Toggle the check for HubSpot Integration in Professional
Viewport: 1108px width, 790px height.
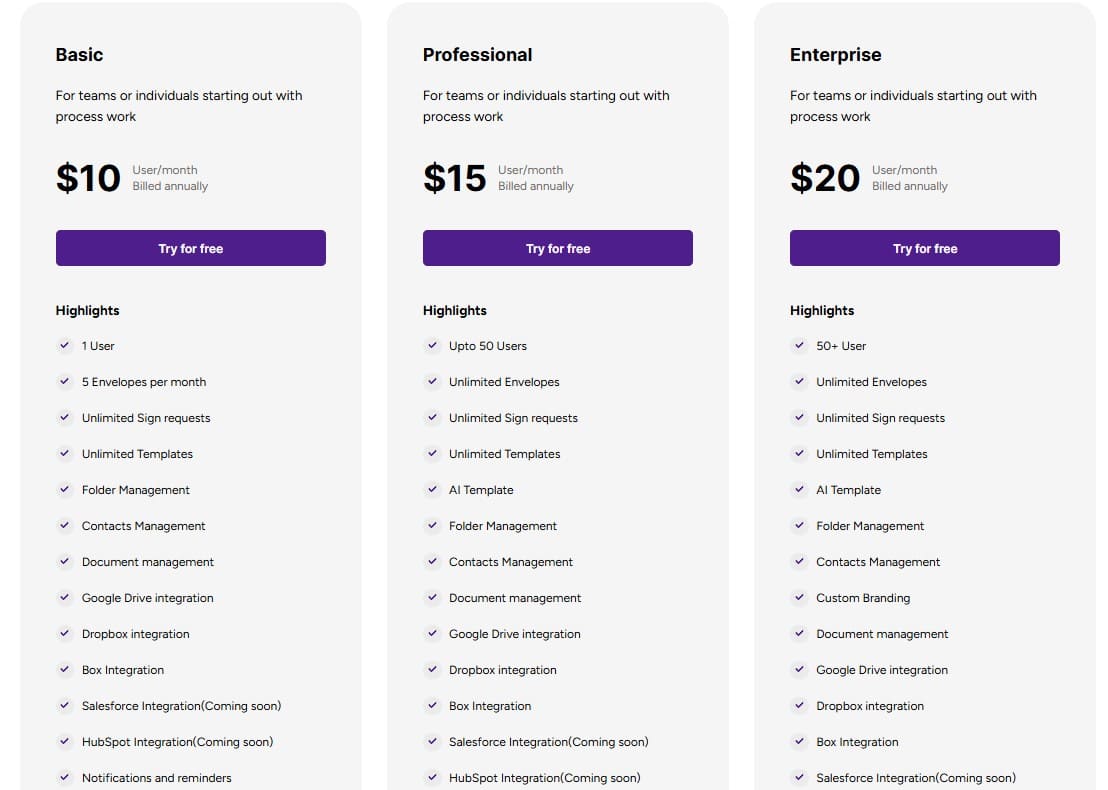(x=432, y=778)
